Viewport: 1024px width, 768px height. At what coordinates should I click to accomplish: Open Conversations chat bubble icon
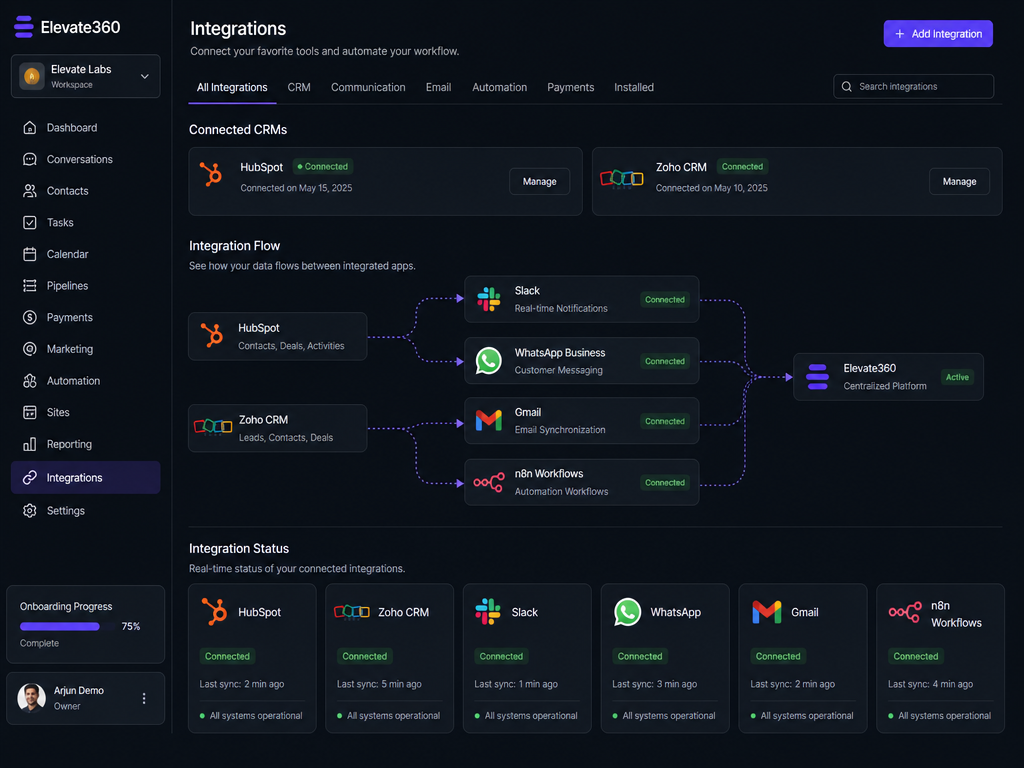29,159
